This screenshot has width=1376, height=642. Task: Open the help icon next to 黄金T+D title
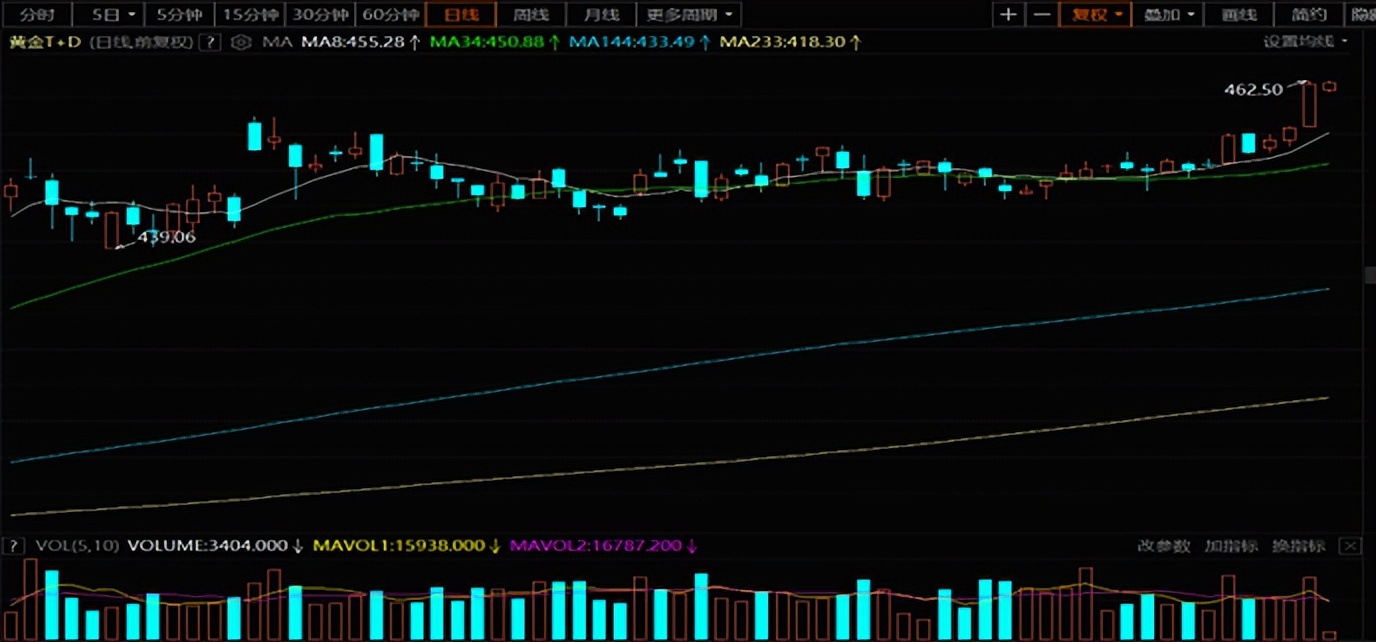coord(210,42)
